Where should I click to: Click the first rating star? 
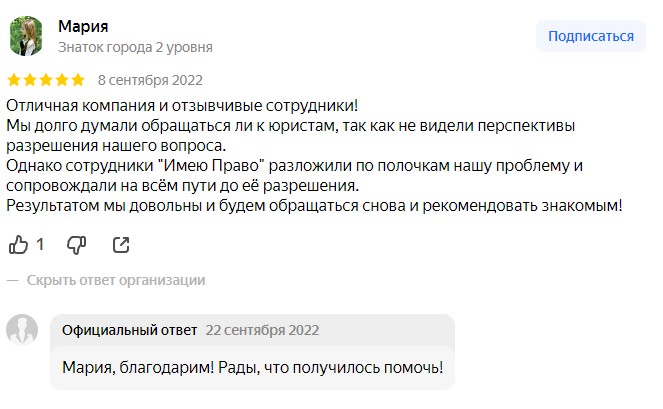[x=14, y=79]
